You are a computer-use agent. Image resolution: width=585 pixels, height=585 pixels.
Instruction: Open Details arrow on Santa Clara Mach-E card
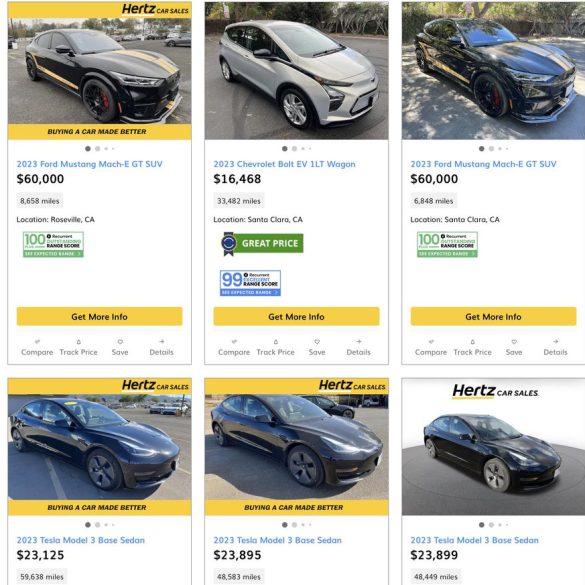pos(555,347)
